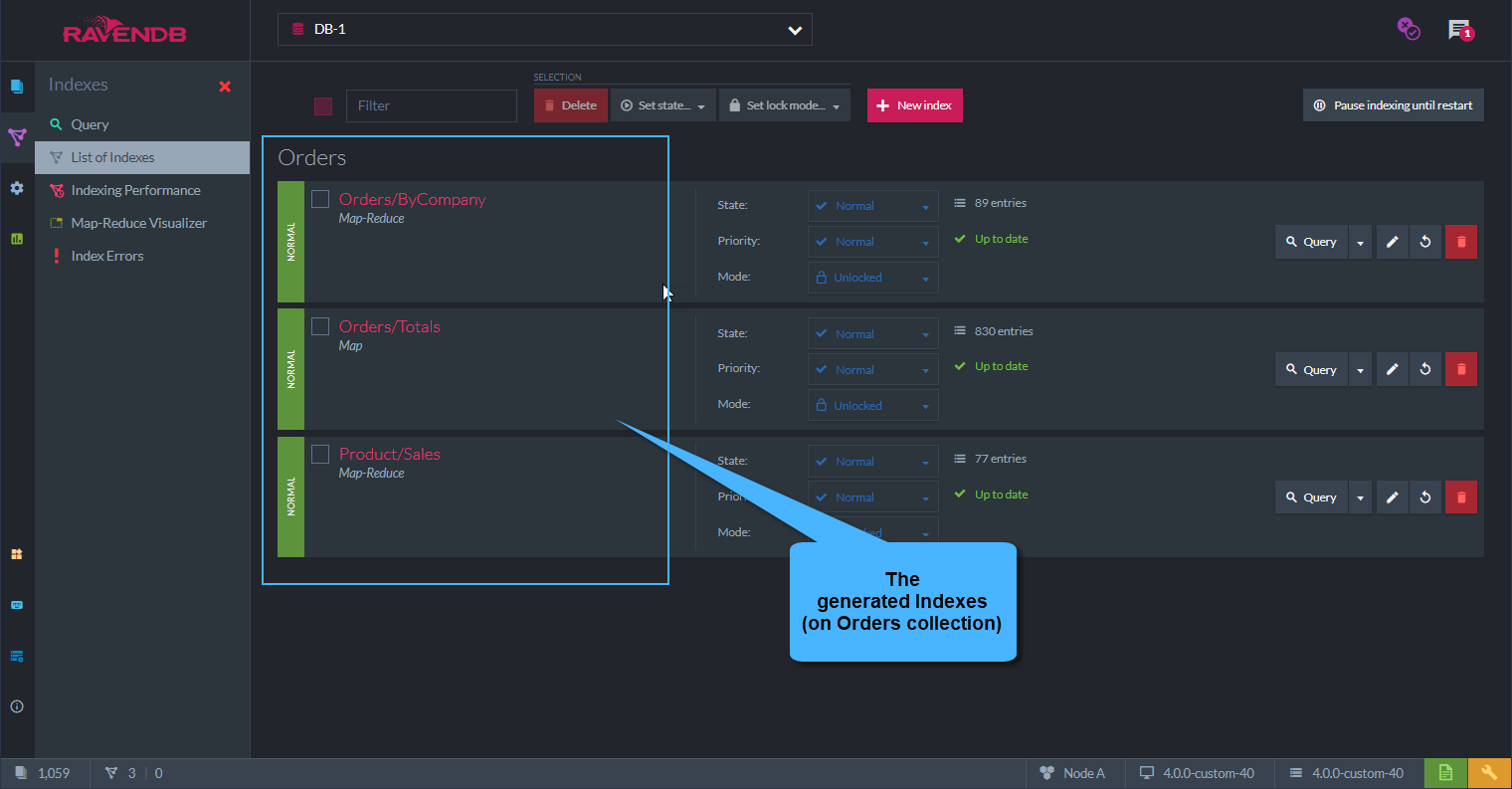
Task: Open Query in Indexes menu
Action: click(x=142, y=124)
